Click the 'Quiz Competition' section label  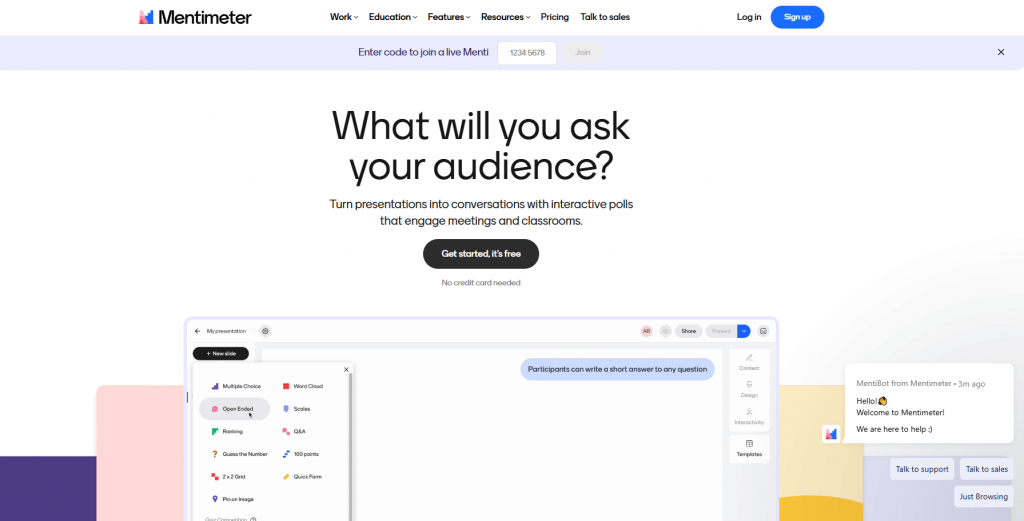point(226,520)
